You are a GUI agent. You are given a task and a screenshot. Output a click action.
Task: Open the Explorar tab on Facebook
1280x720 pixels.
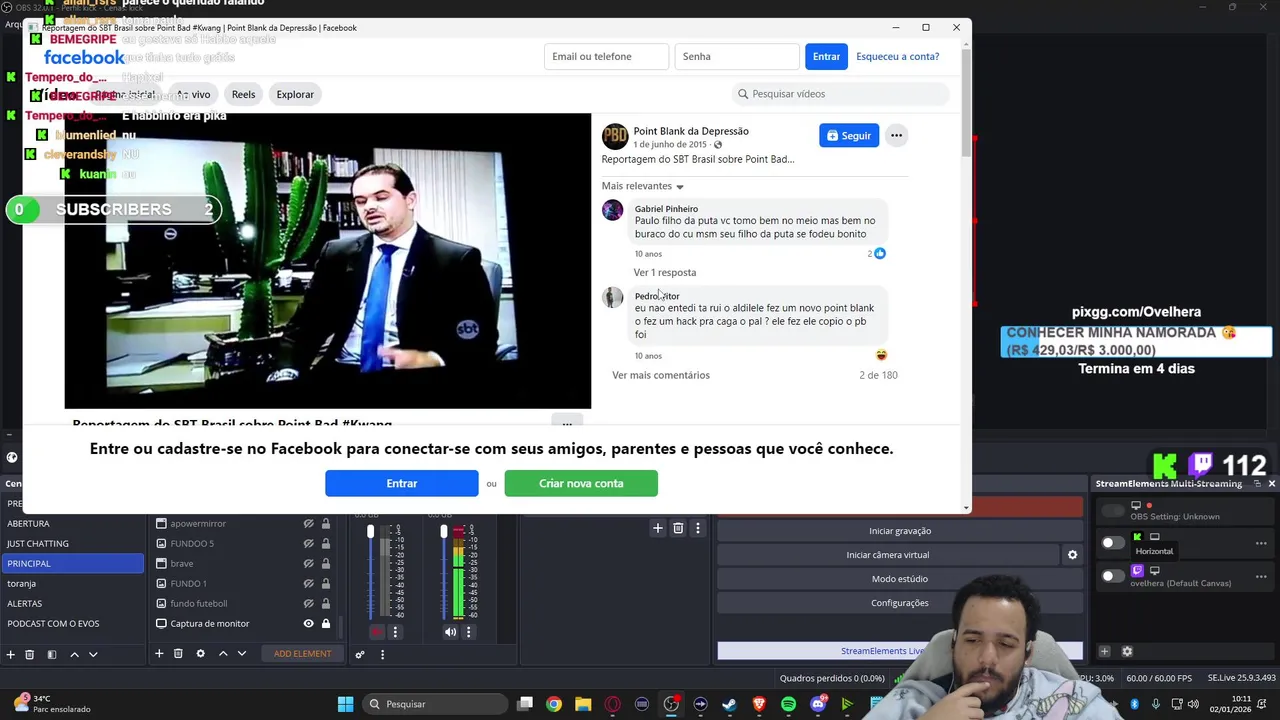(295, 94)
